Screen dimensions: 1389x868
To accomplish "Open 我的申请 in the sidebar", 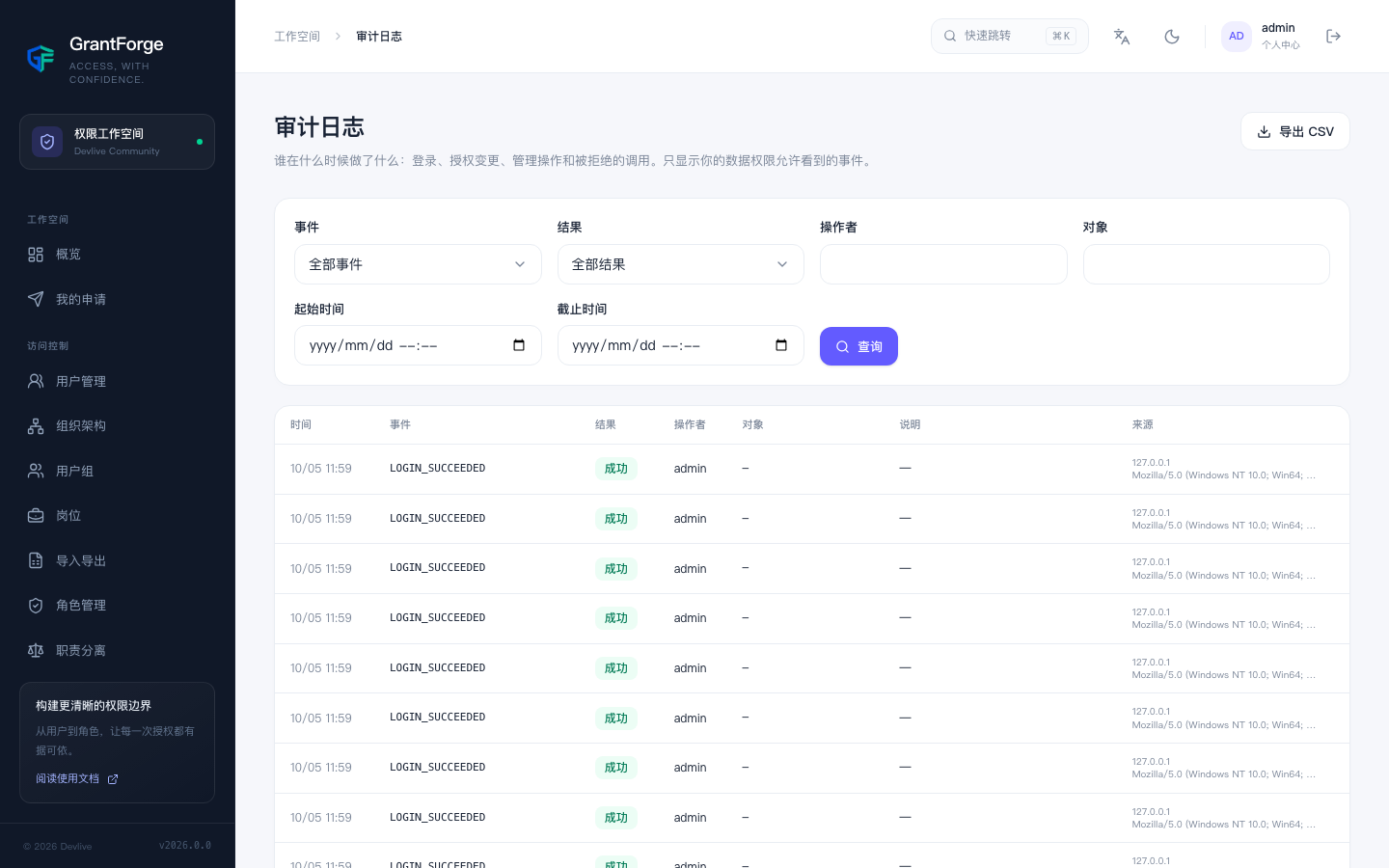I will click(x=117, y=299).
